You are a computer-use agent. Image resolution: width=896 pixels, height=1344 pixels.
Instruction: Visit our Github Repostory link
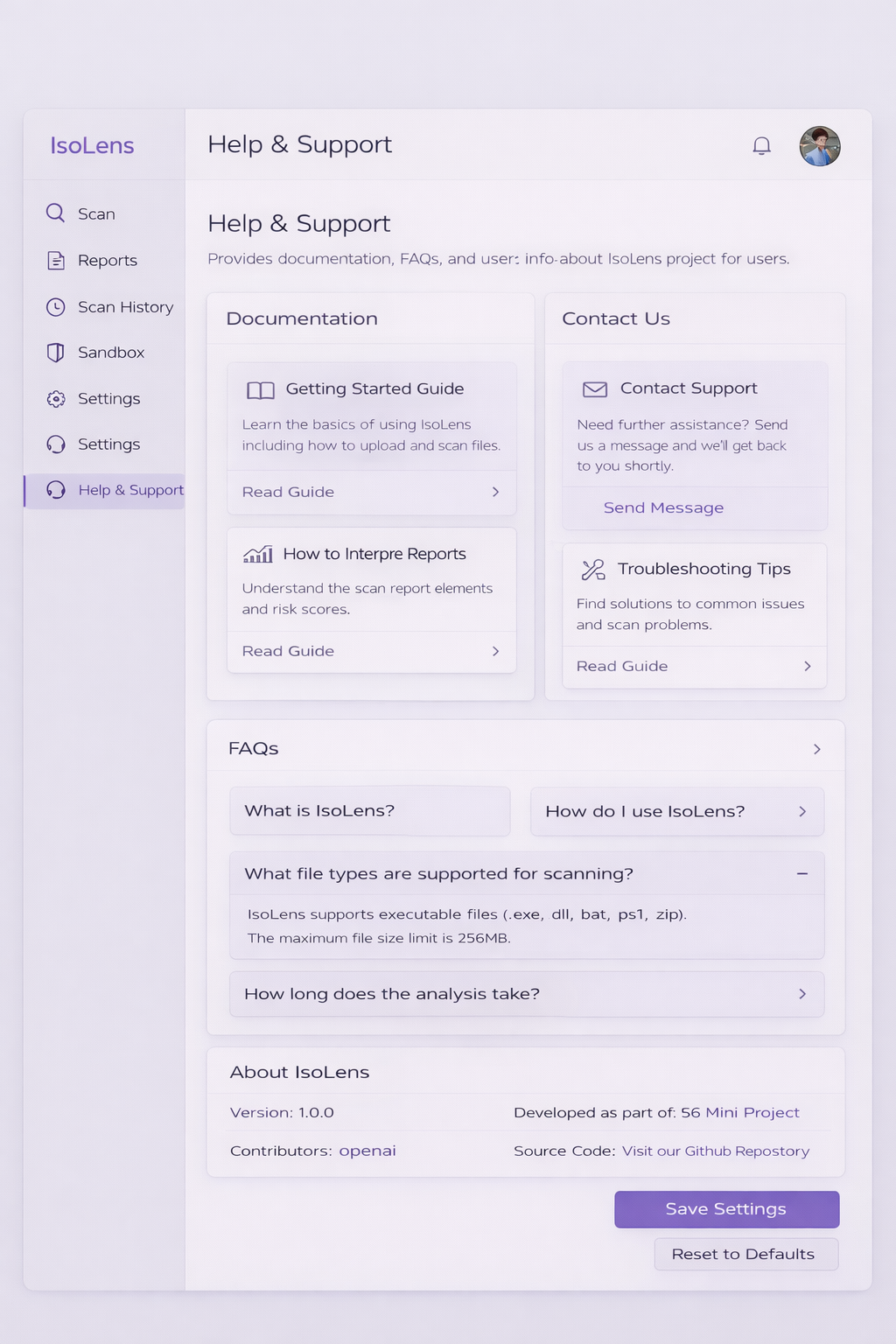point(715,1151)
